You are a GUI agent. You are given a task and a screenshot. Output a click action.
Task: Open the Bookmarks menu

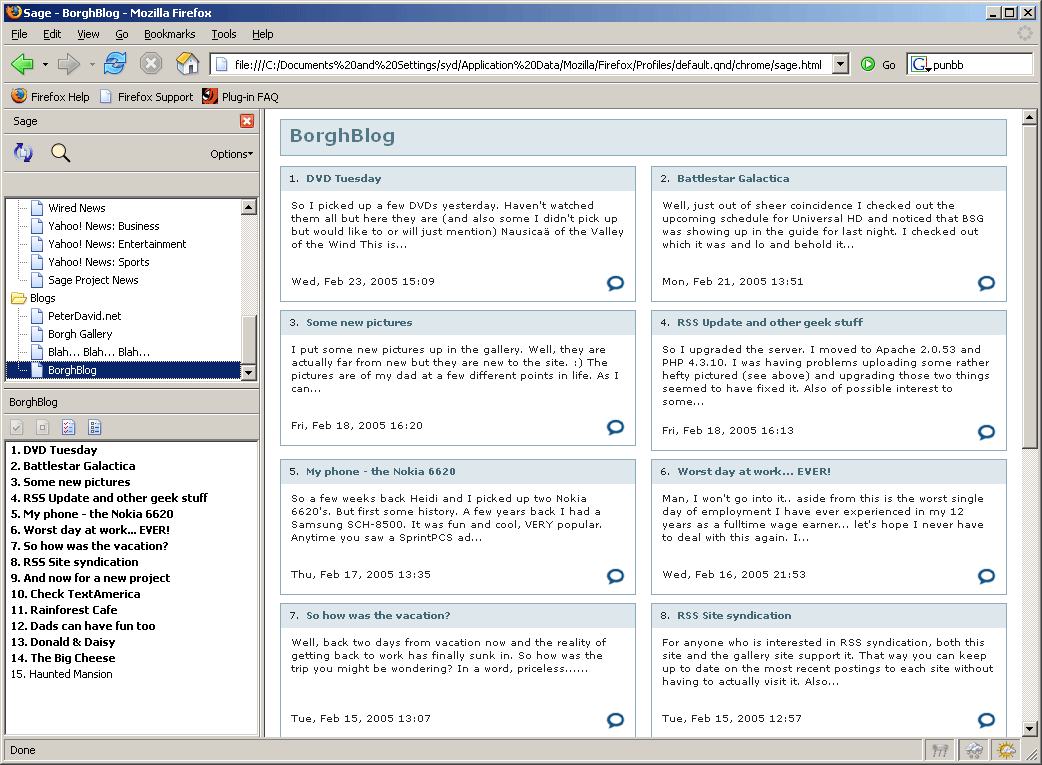coord(169,34)
